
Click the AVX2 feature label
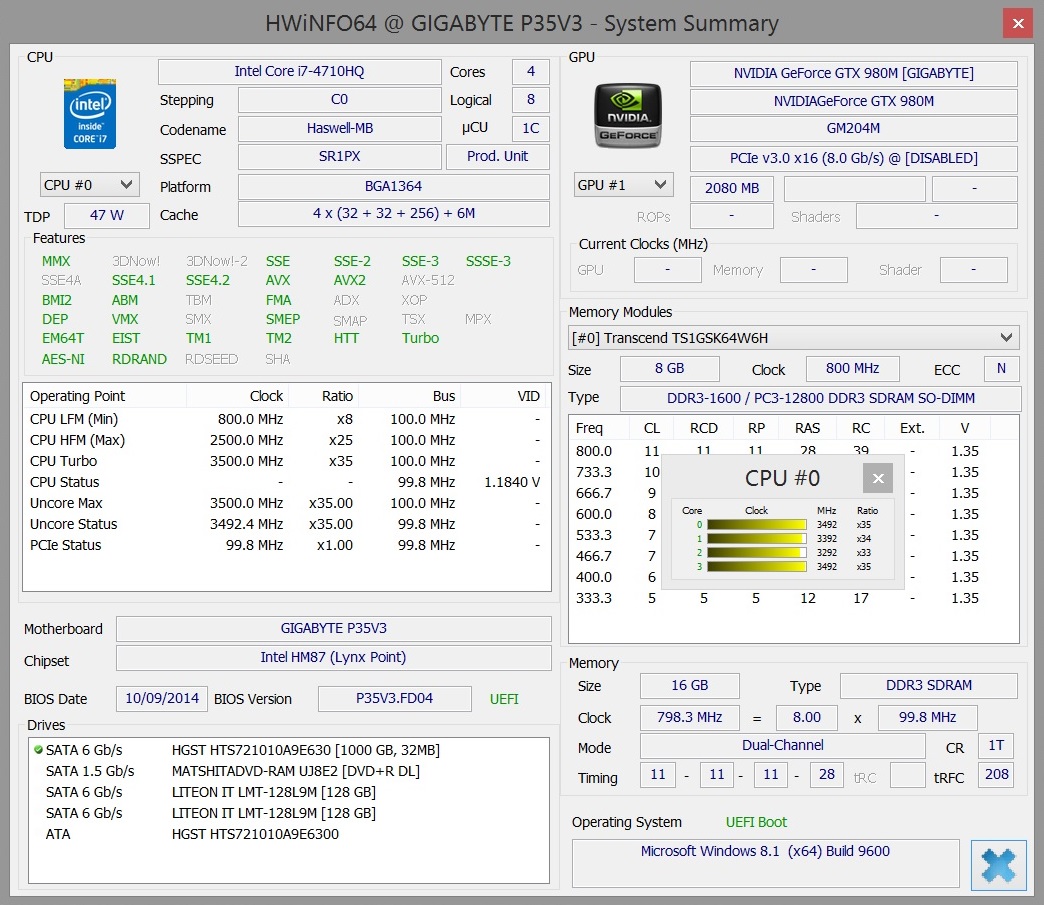(x=350, y=280)
